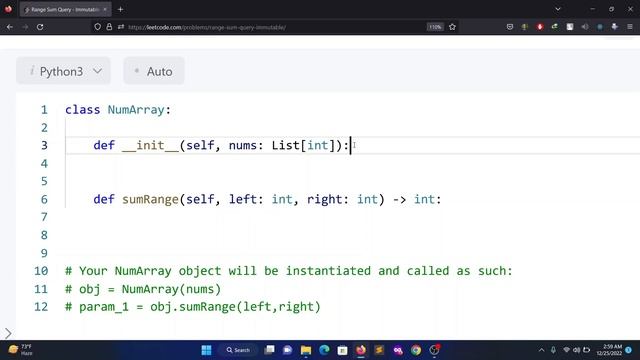Open site permissions icon in address bar

click(121, 27)
